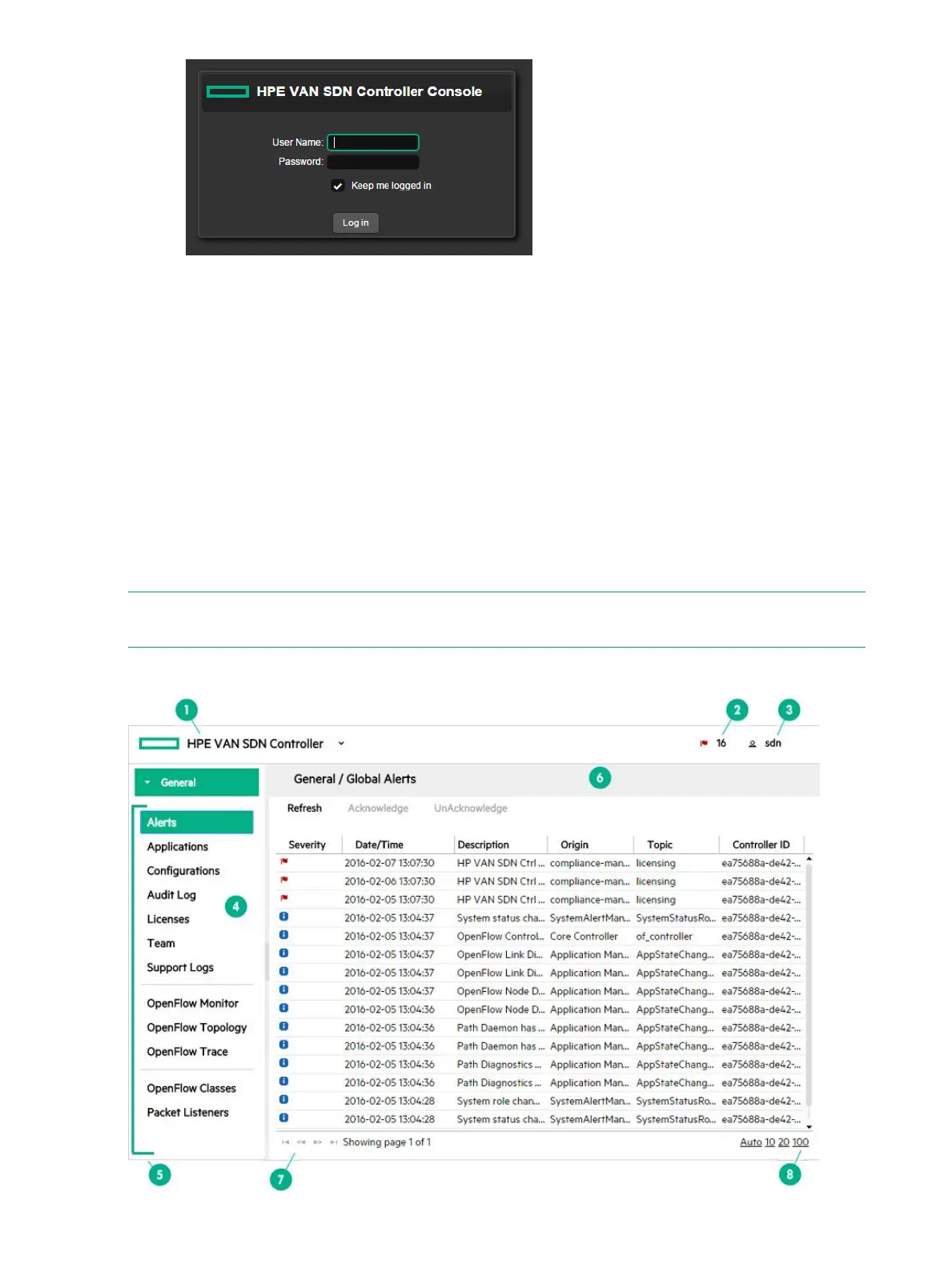Click info icon on 13:04:37 OpenFlow Node D... row

(x=283, y=989)
